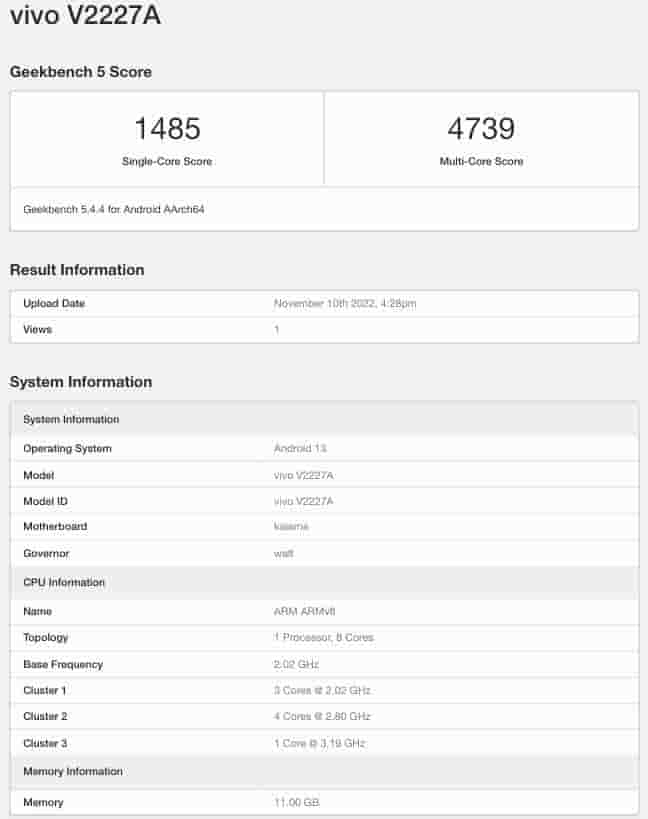Image resolution: width=648 pixels, height=819 pixels.
Task: Click the Android 13 operating system value
Action: (x=300, y=448)
